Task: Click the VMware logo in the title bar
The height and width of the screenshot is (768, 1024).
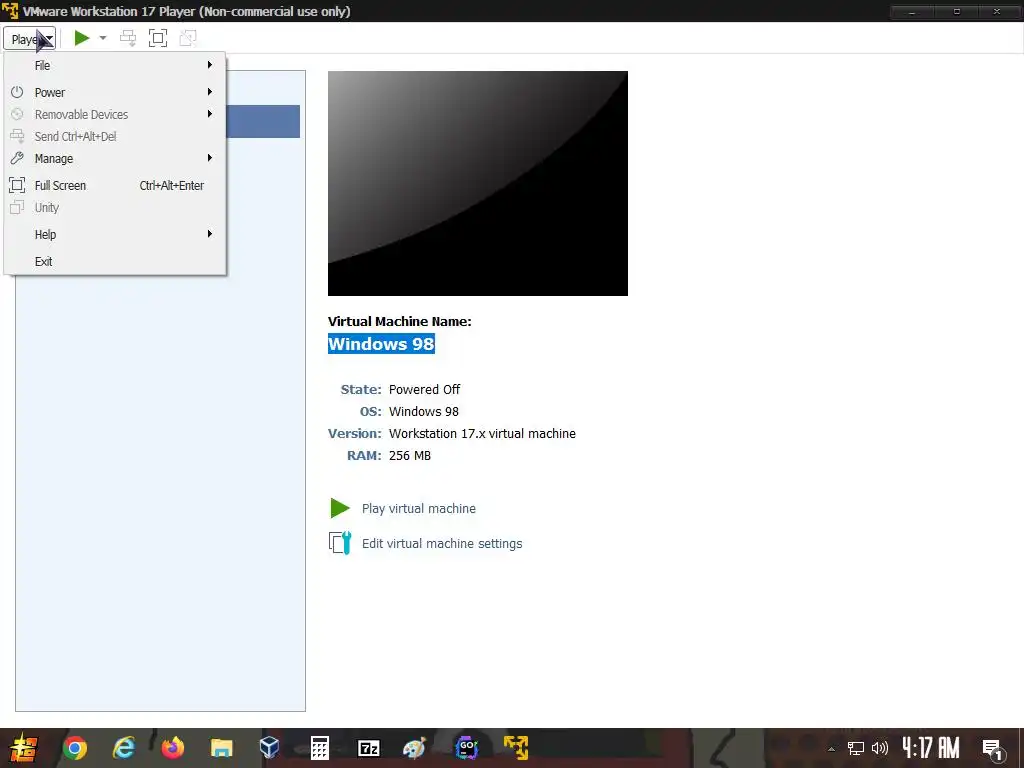Action: (x=10, y=11)
